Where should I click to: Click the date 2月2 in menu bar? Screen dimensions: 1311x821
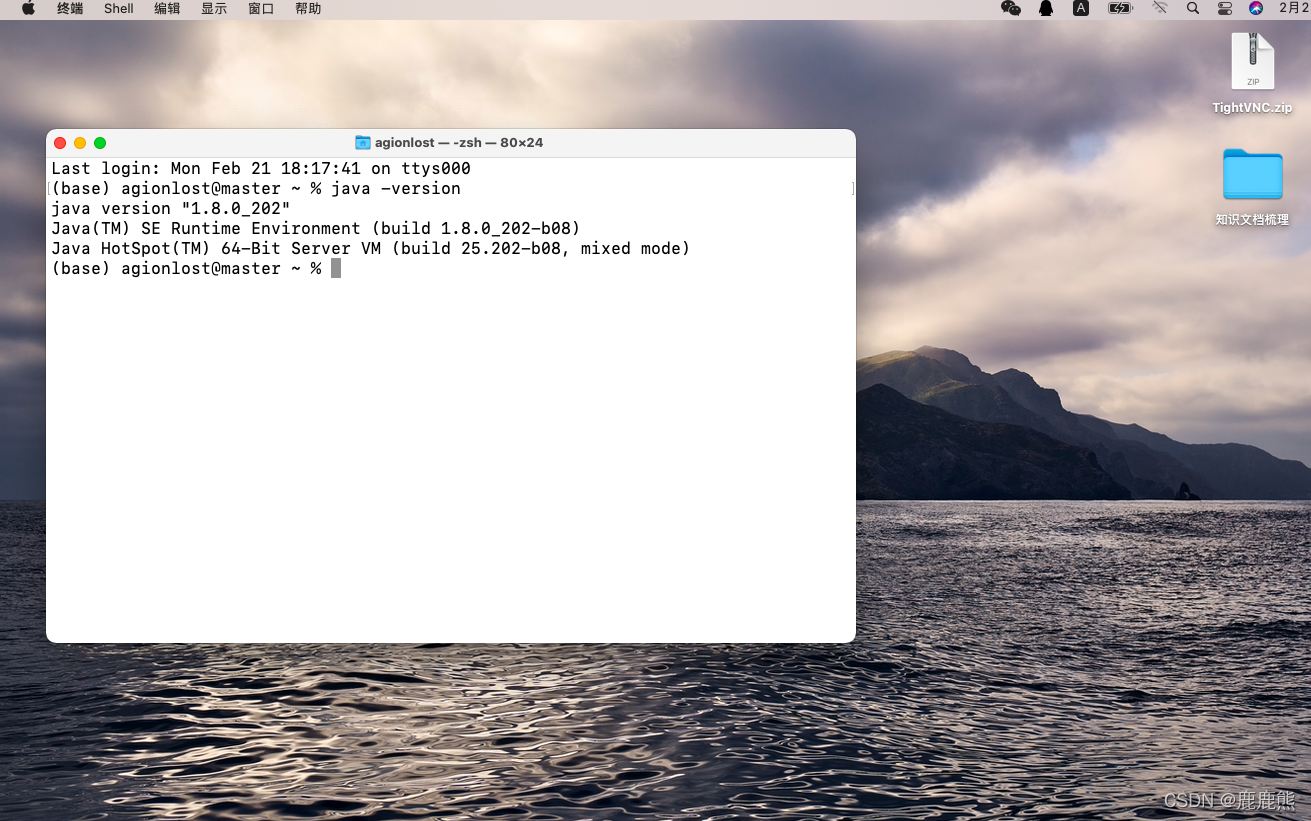[1292, 8]
